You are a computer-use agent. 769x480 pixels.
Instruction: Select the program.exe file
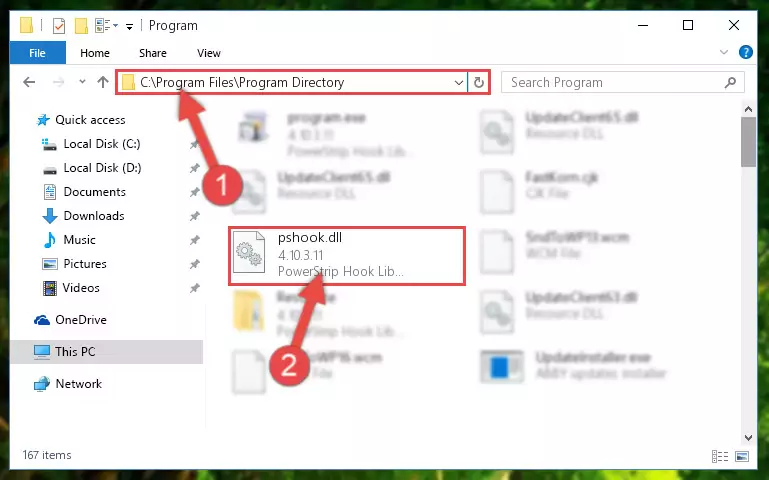click(x=326, y=133)
